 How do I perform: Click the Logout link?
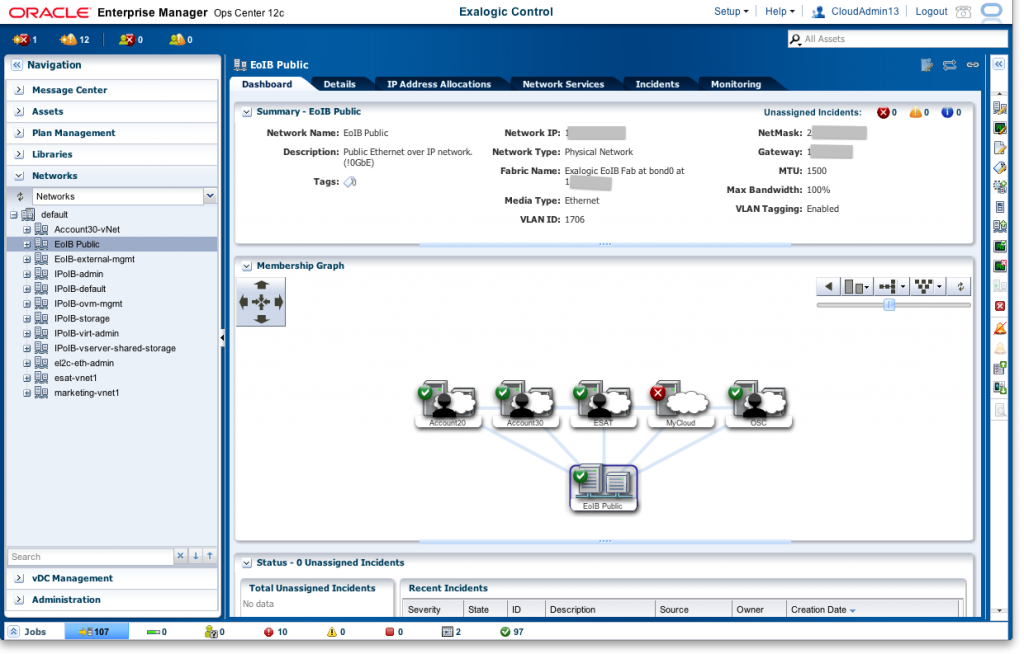(x=931, y=11)
